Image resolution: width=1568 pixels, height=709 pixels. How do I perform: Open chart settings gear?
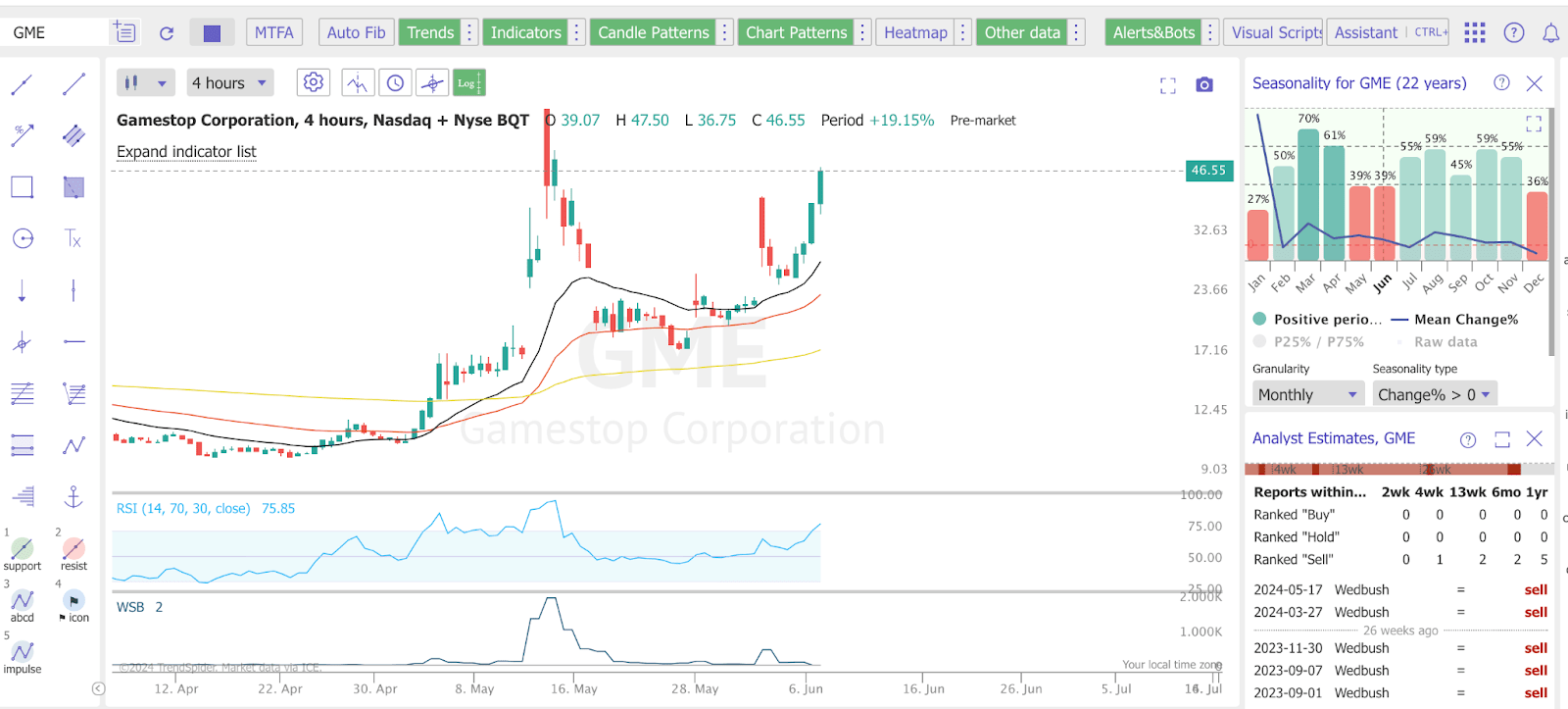pyautogui.click(x=314, y=82)
